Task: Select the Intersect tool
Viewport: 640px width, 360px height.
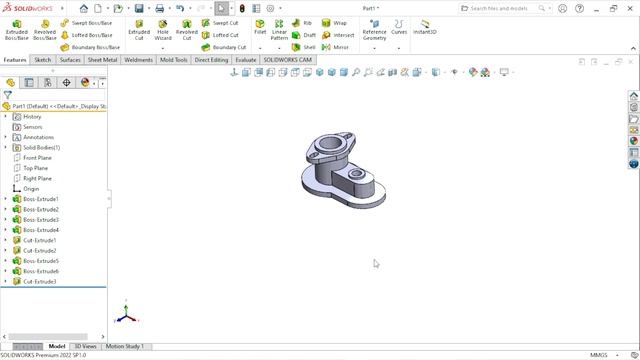Action: tap(338, 35)
